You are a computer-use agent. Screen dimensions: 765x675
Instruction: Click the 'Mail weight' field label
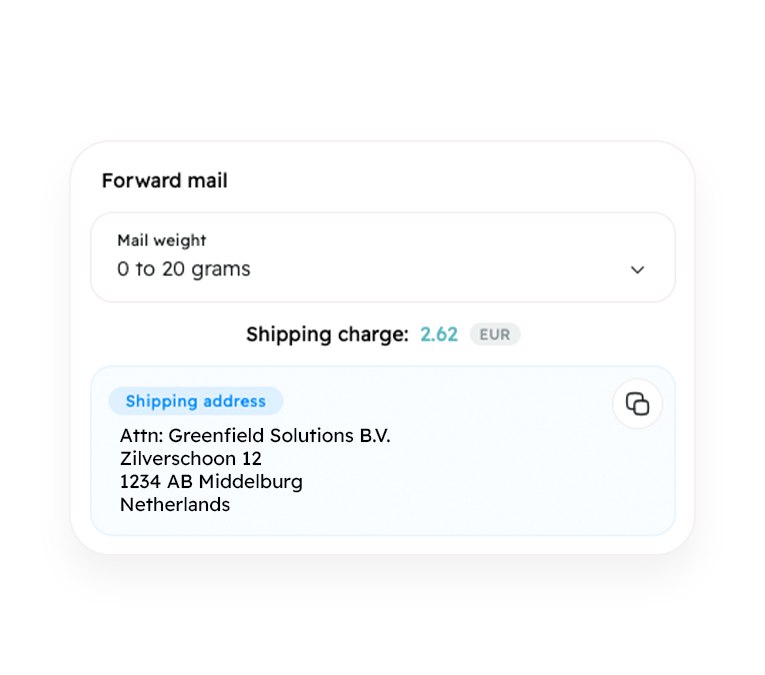click(x=161, y=240)
